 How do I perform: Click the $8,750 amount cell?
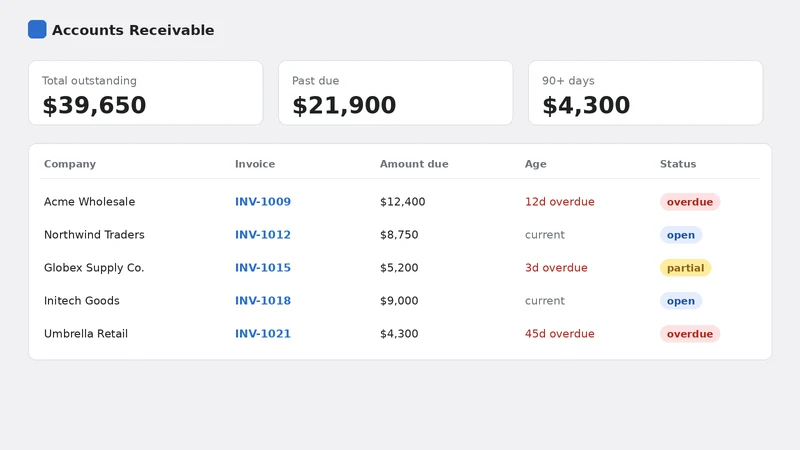point(399,235)
